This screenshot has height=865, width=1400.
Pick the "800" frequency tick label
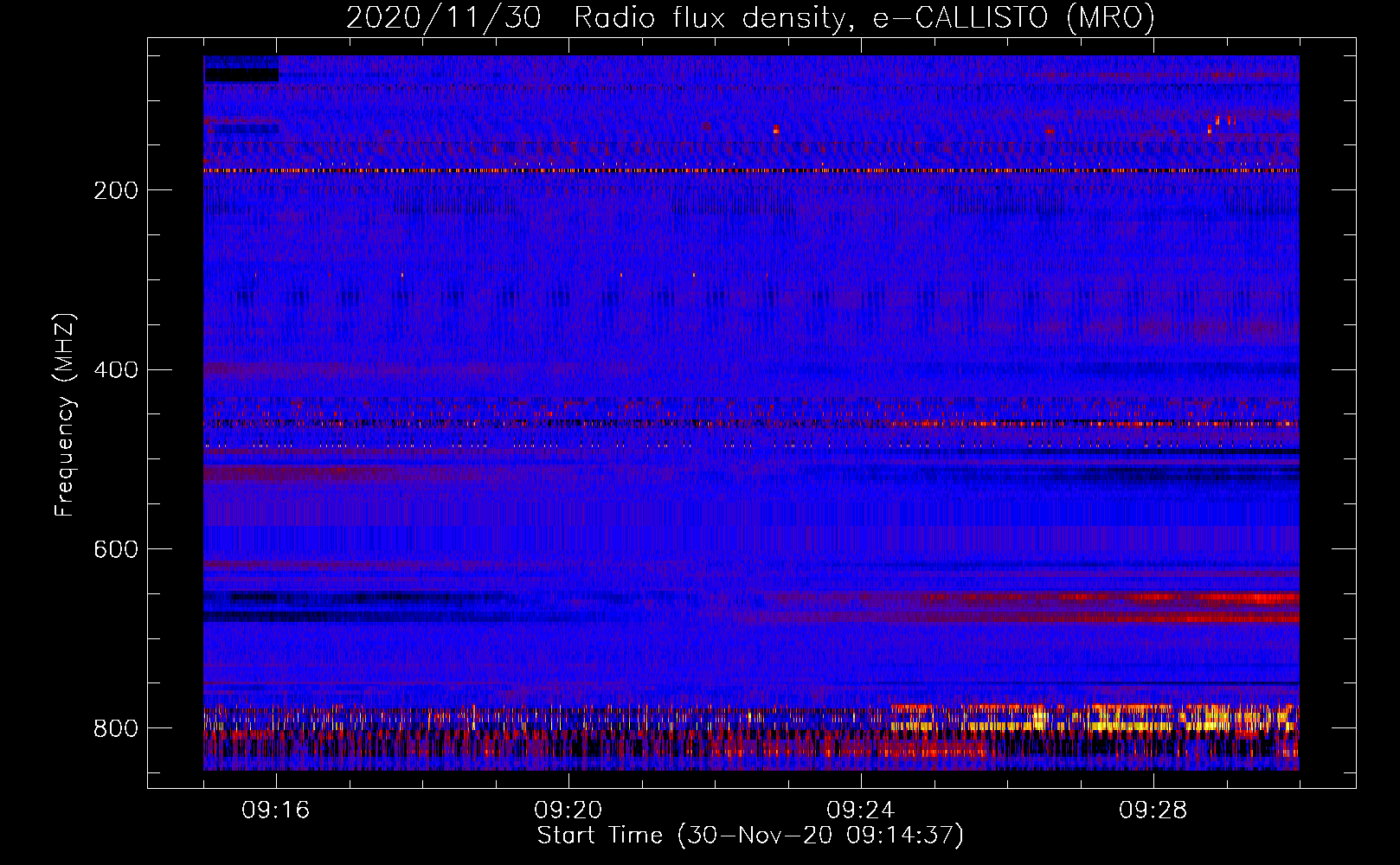(x=116, y=728)
